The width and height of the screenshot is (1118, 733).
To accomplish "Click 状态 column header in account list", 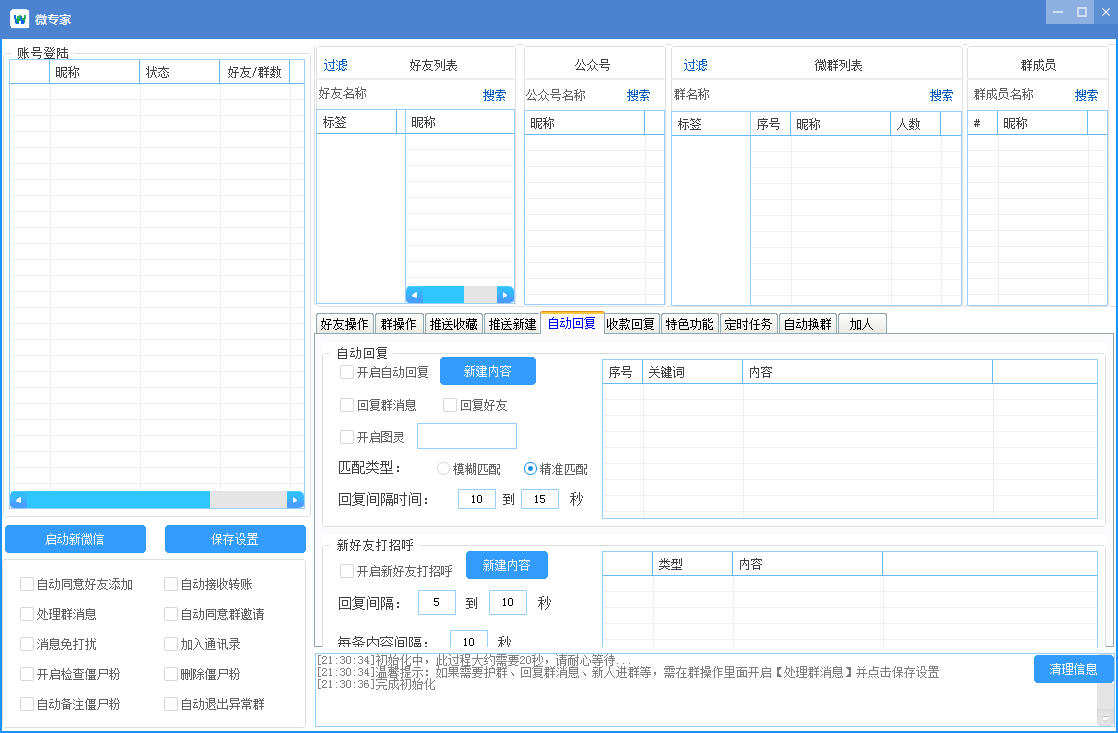I will pos(180,72).
